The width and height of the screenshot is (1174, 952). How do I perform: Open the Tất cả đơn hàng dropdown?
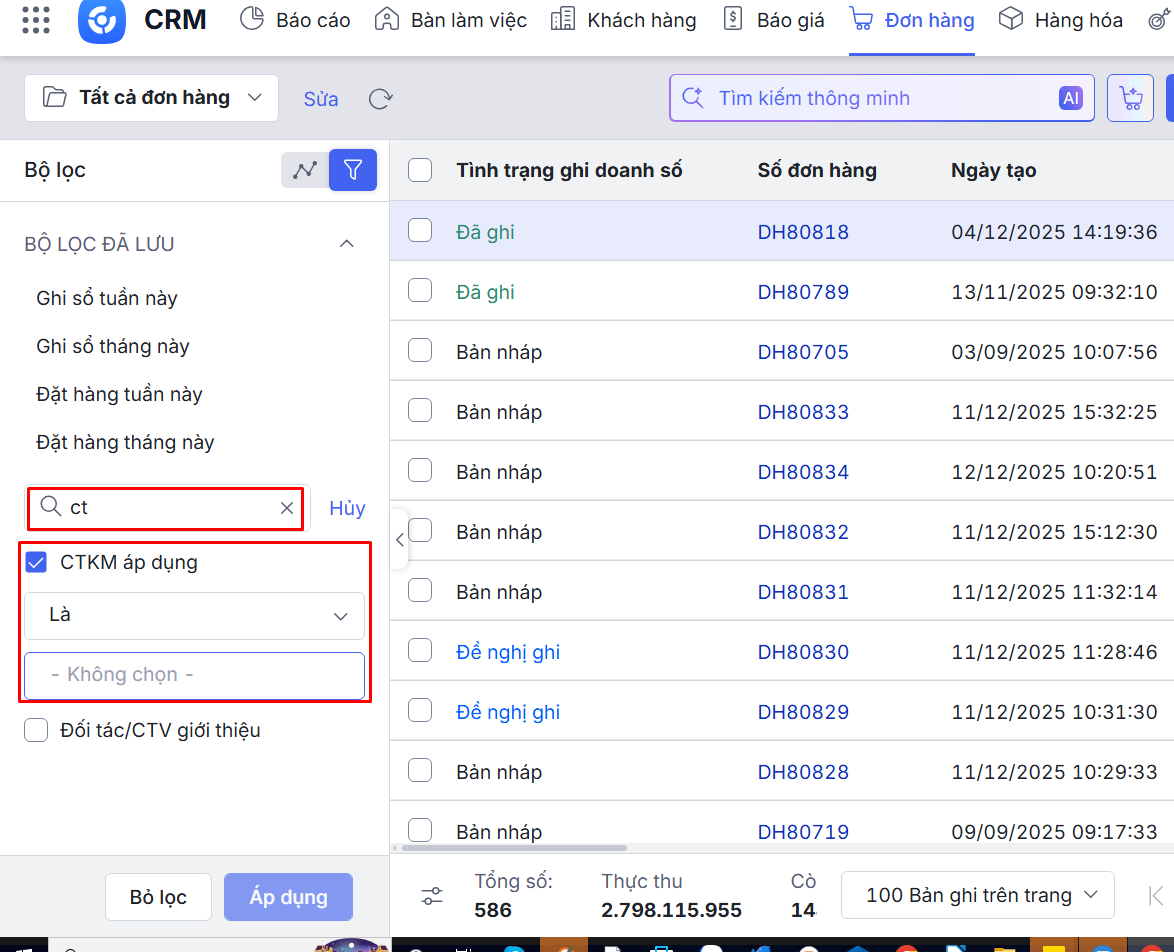152,98
